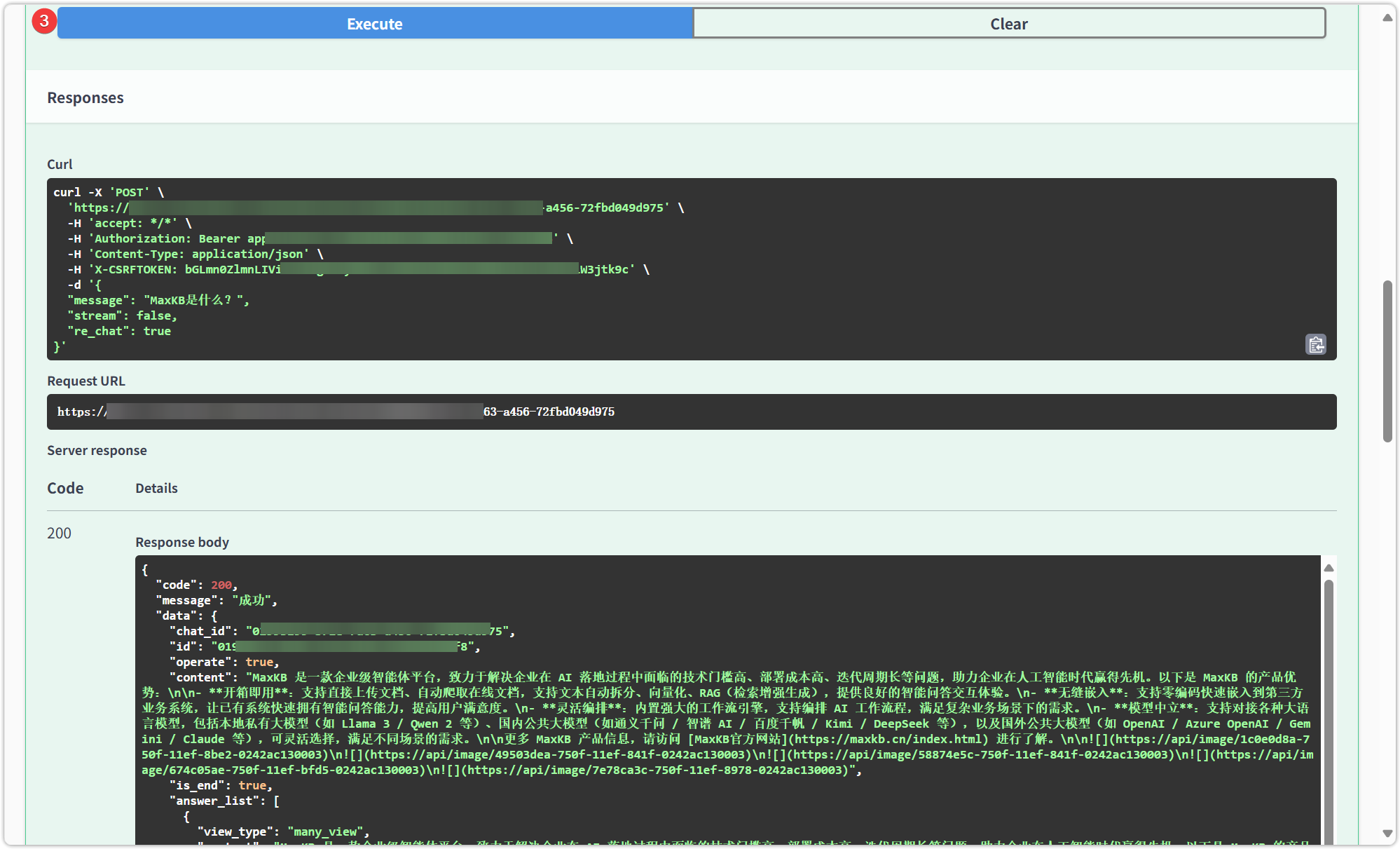Click the blue Execute button
1400x849 pixels.
point(375,24)
